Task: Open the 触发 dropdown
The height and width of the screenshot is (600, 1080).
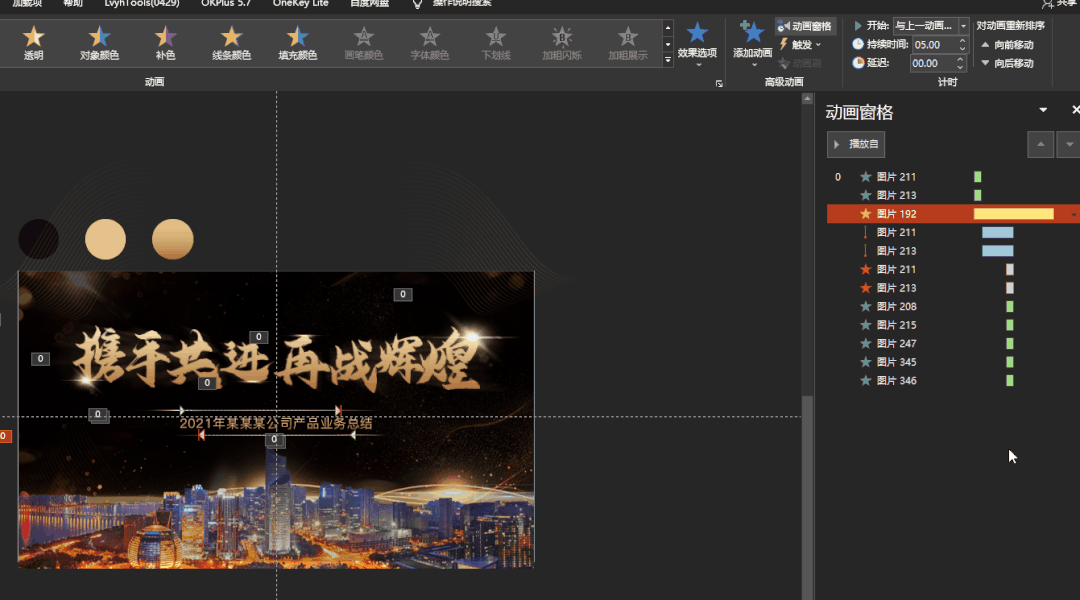Action: pyautogui.click(x=807, y=44)
